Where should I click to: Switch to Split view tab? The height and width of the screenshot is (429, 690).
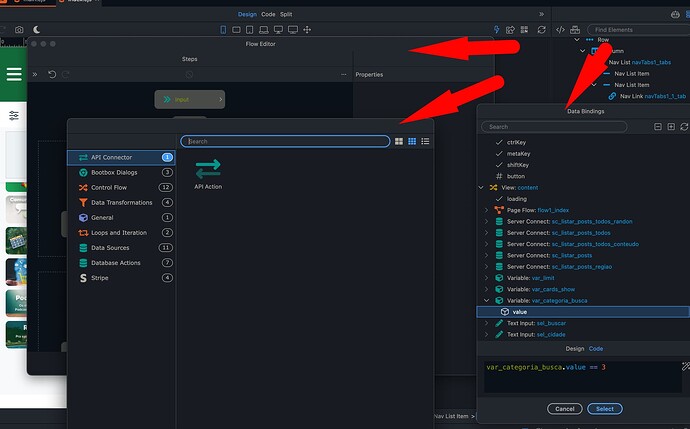(x=286, y=14)
